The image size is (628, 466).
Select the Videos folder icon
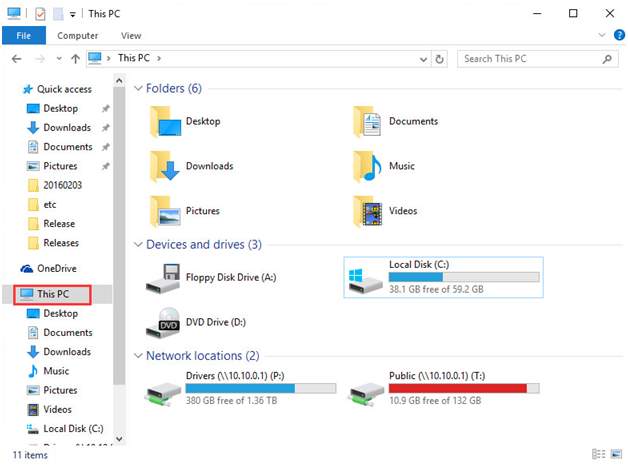(x=368, y=211)
